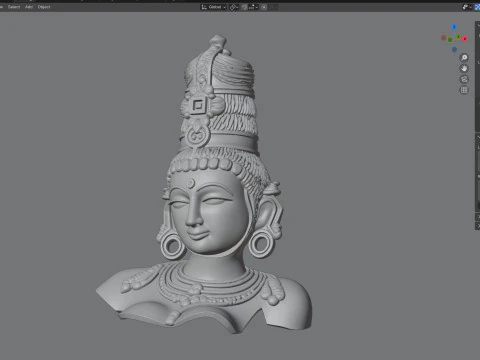Click the red X axis gizmo ball

(465, 39)
